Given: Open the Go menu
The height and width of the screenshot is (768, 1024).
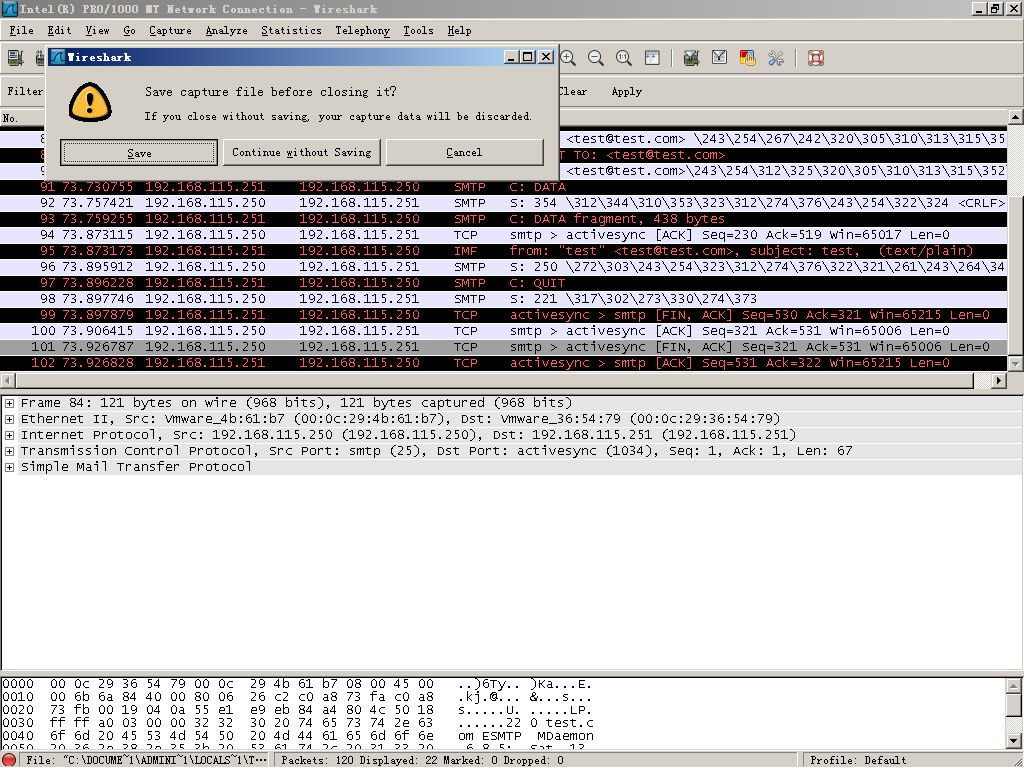Looking at the screenshot, I should coord(129,30).
